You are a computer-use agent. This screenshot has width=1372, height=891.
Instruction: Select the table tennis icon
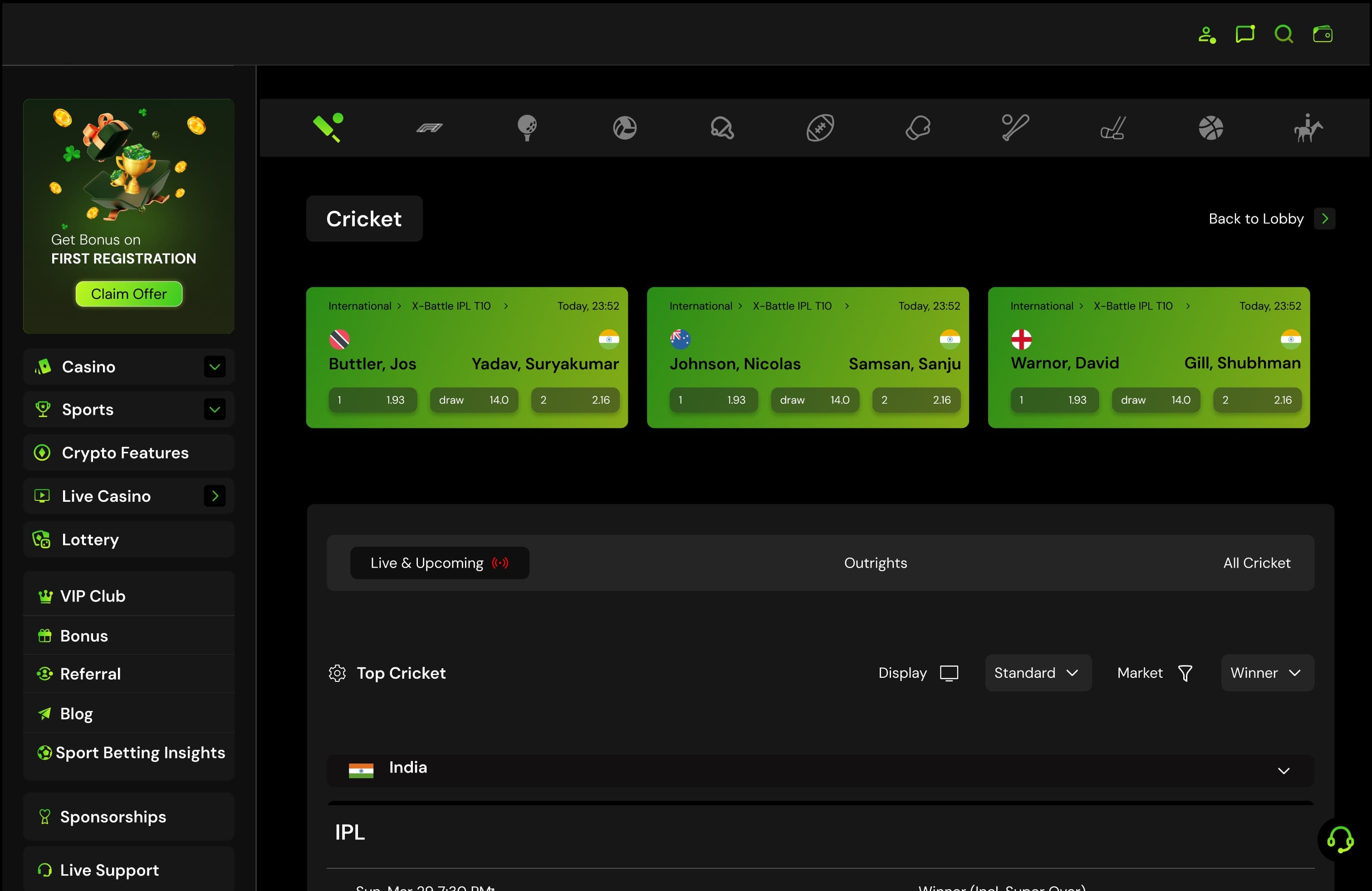tap(722, 127)
